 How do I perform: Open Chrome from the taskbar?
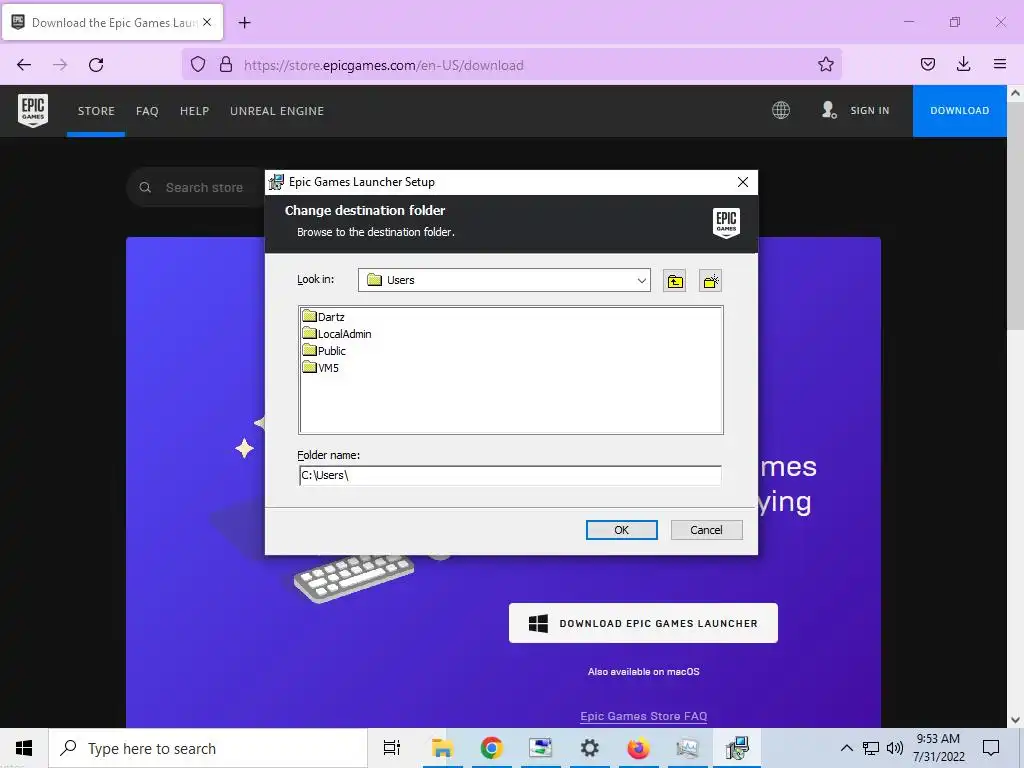491,748
